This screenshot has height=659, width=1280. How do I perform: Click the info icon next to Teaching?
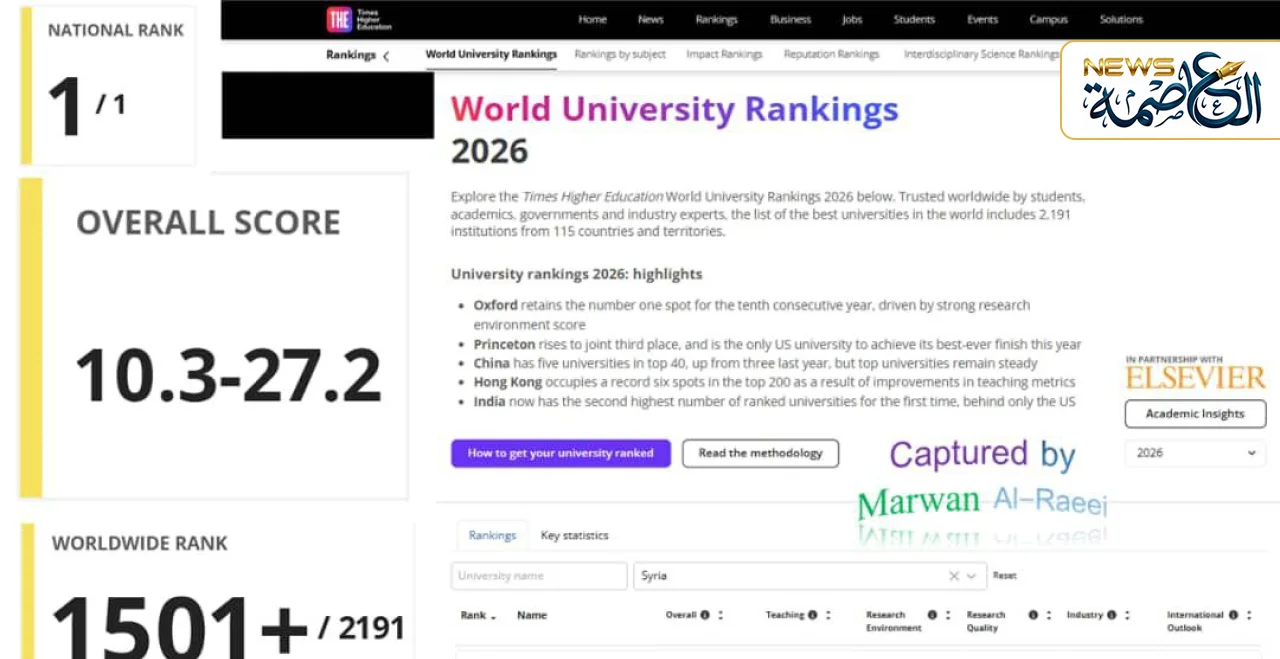[812, 615]
